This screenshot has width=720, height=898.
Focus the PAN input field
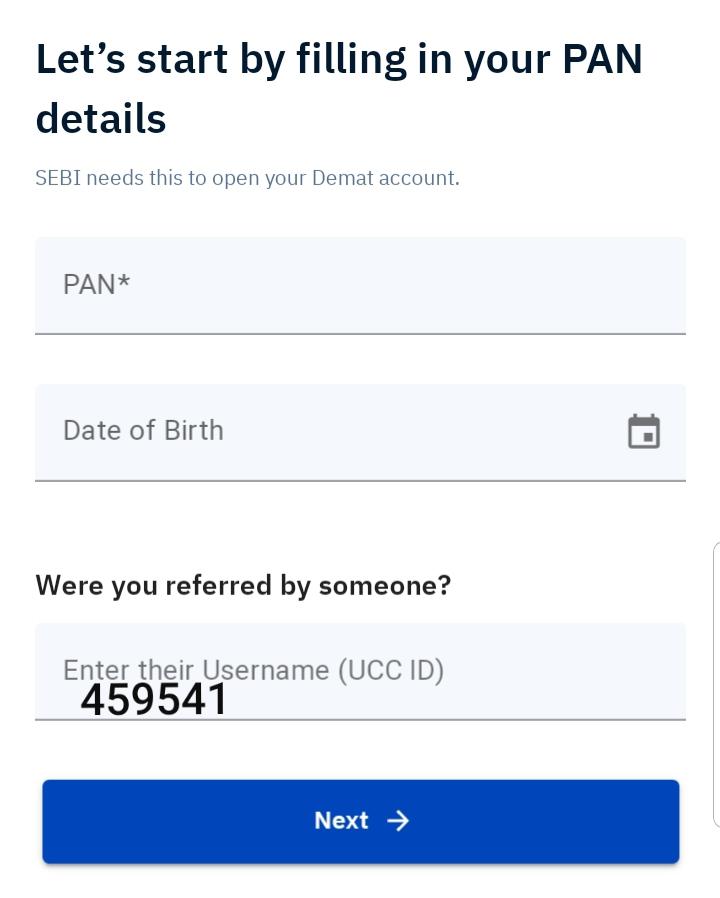(360, 285)
